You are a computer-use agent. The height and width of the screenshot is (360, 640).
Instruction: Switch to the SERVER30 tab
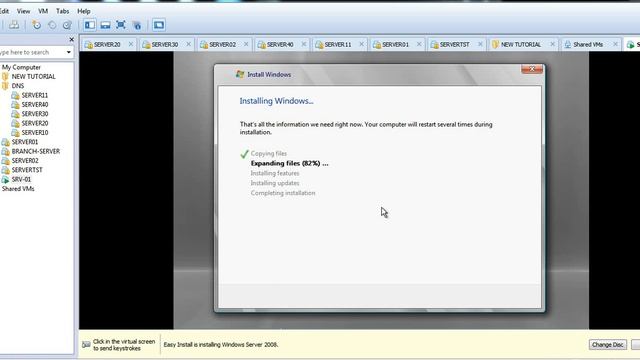[164, 44]
